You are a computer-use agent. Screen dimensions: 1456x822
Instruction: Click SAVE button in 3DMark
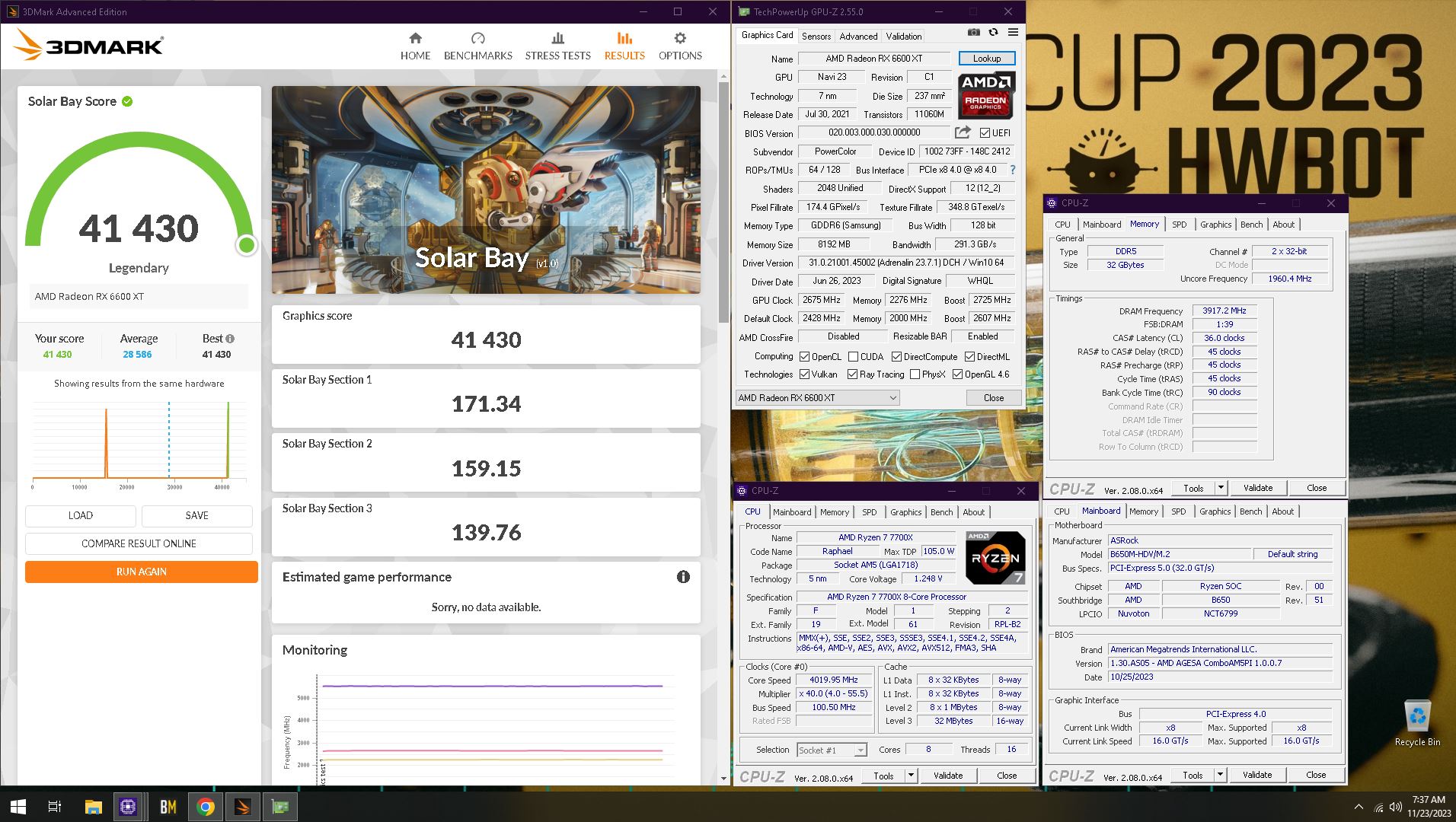click(x=196, y=515)
